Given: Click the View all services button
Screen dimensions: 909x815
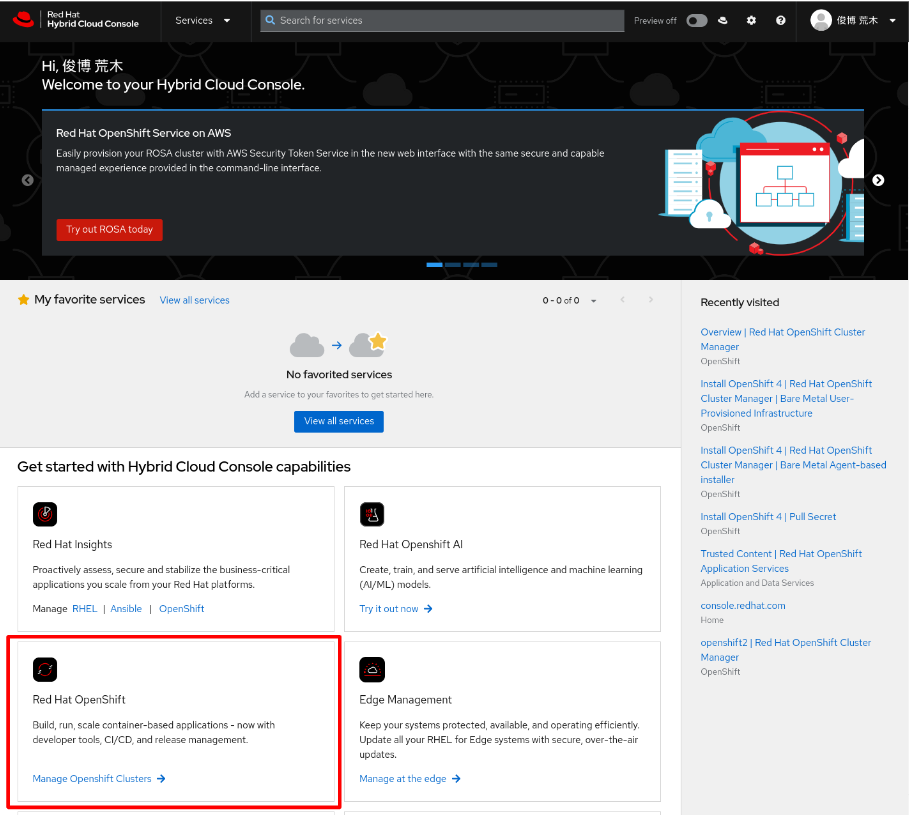Looking at the screenshot, I should pos(338,421).
